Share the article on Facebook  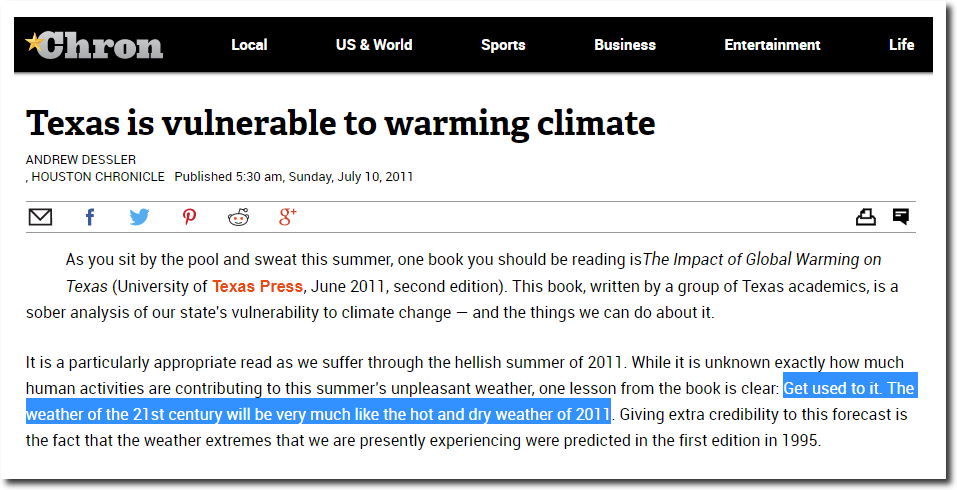point(90,217)
